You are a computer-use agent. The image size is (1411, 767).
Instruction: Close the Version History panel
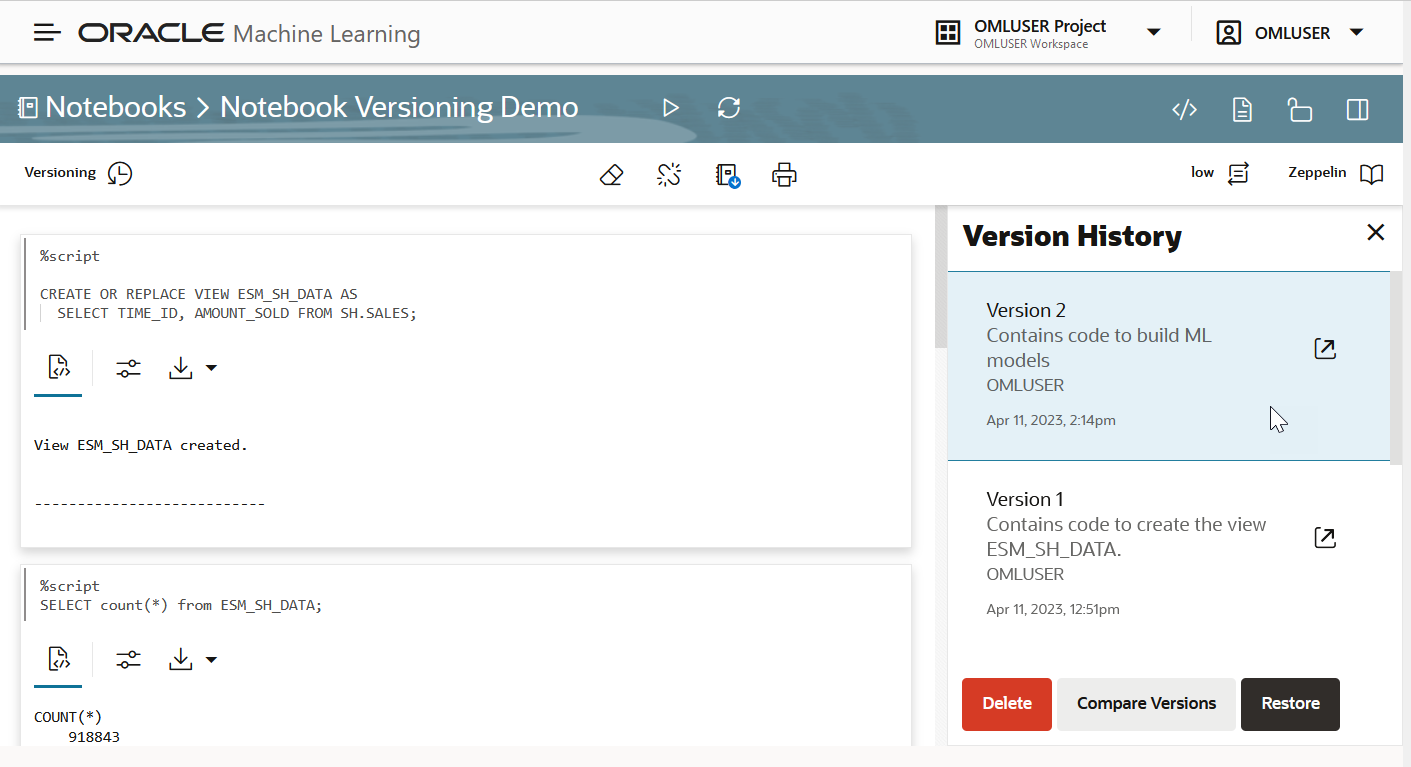tap(1376, 232)
